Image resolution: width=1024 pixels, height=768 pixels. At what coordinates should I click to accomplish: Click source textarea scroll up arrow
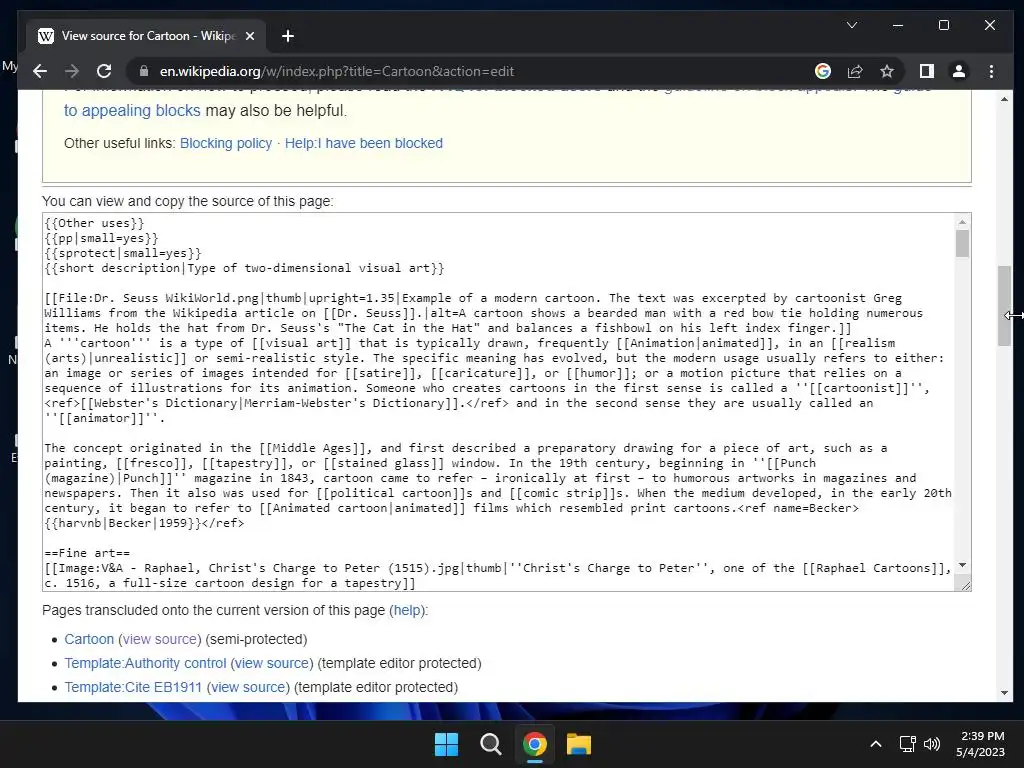click(x=962, y=222)
